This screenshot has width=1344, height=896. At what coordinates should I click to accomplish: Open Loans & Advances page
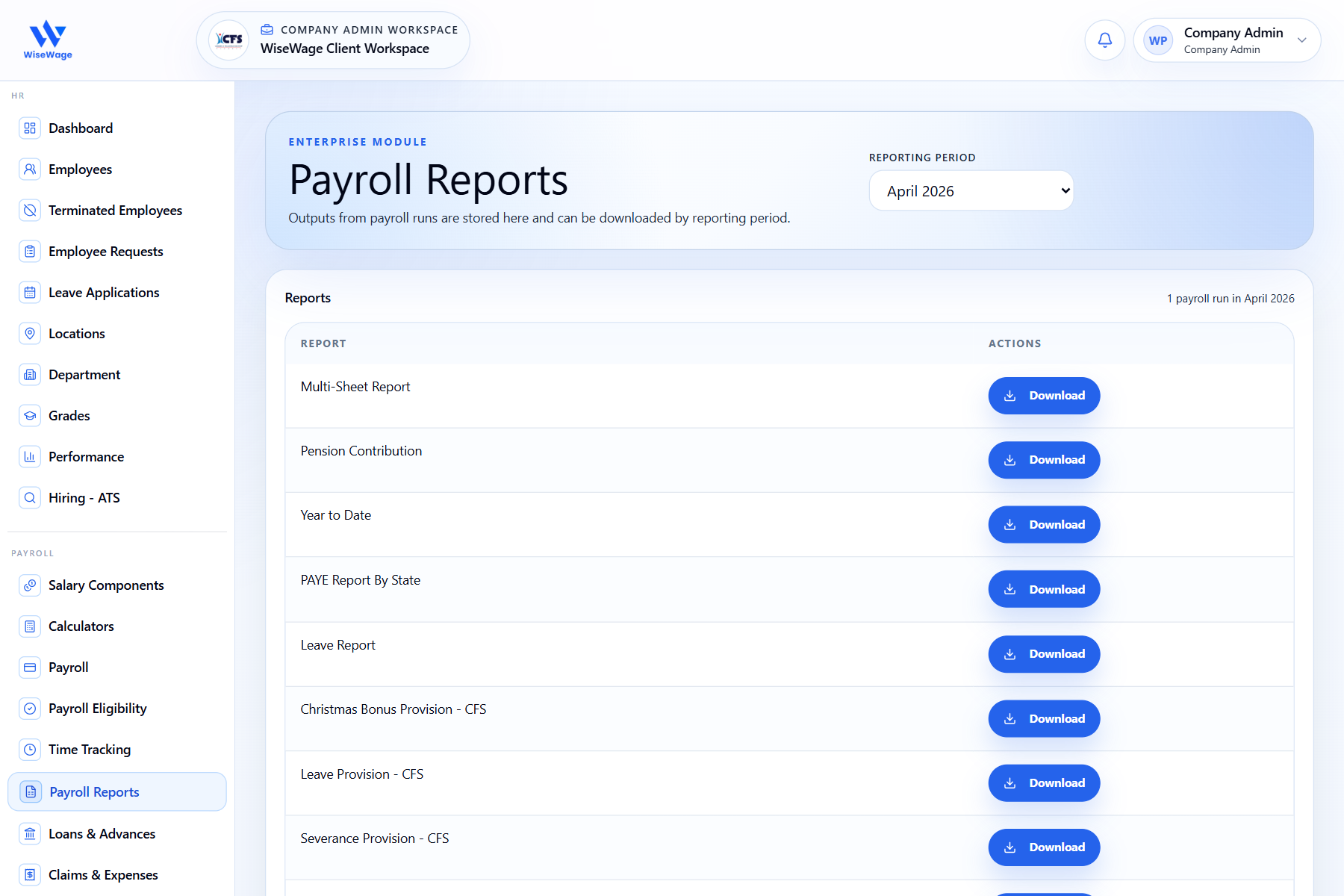(x=117, y=834)
